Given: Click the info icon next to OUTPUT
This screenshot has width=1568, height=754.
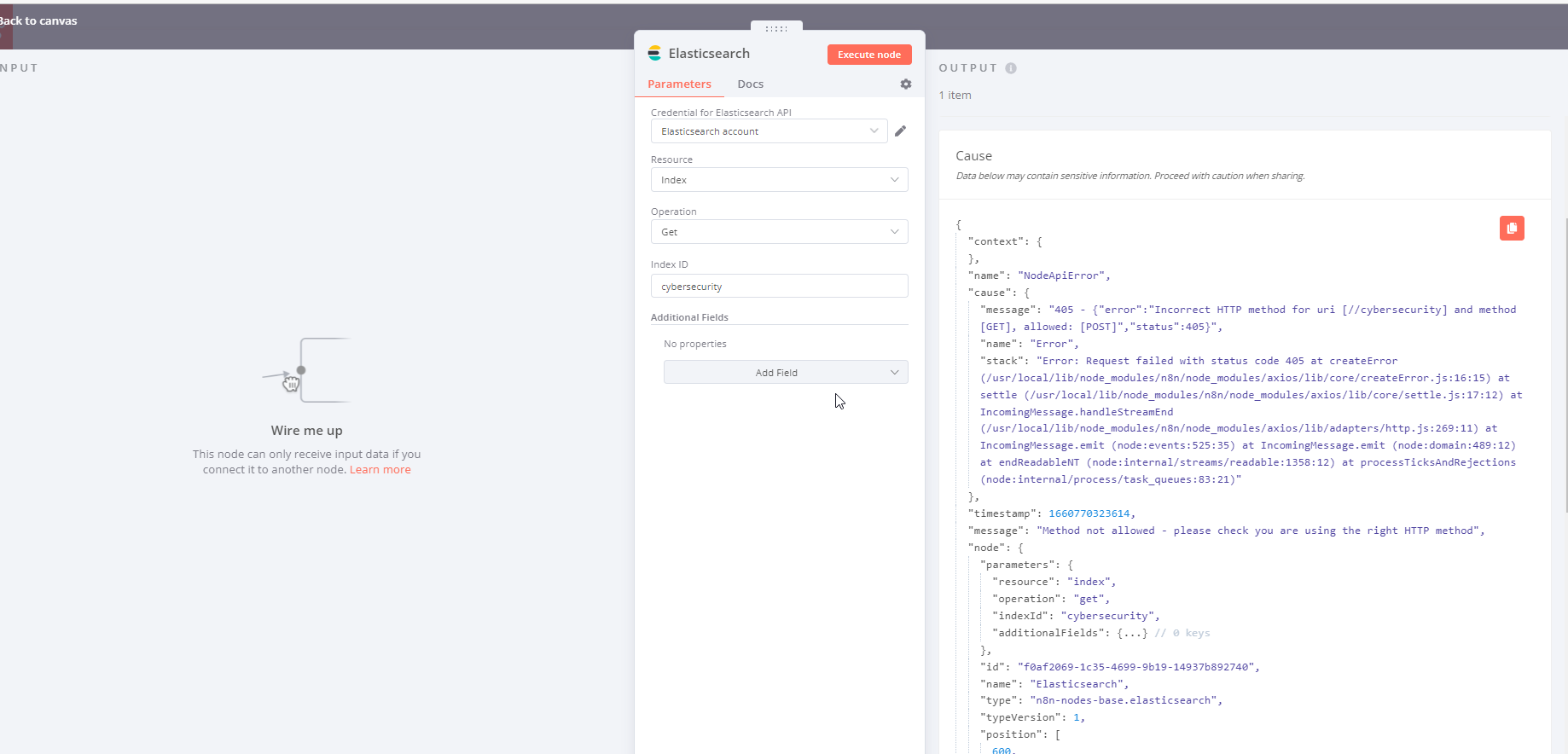Looking at the screenshot, I should click(1011, 68).
